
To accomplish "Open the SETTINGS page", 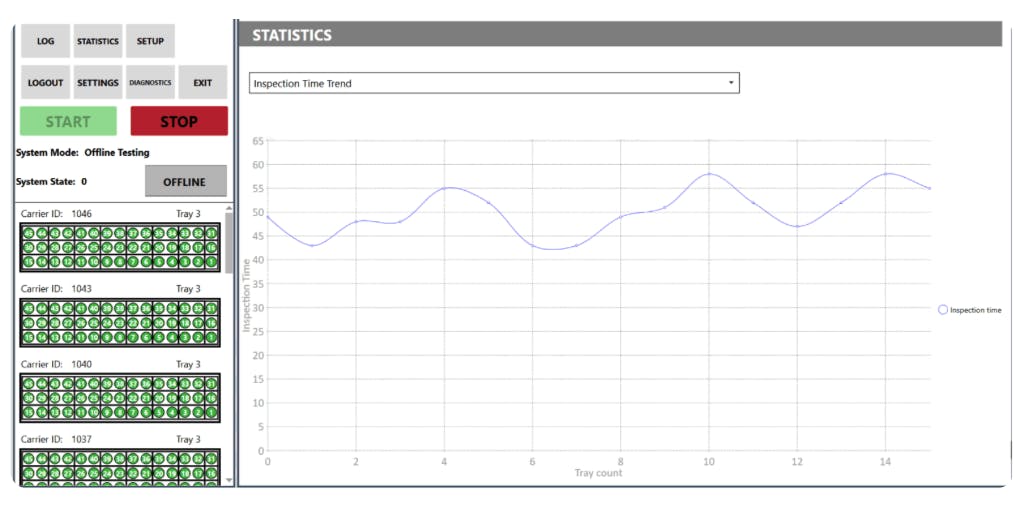I will pyautogui.click(x=98, y=83).
